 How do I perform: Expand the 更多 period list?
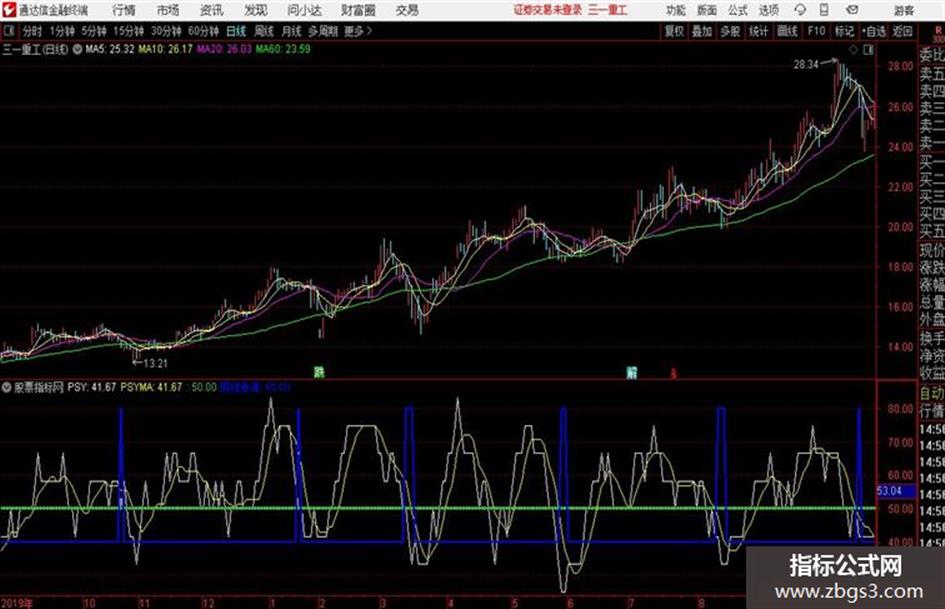358,31
